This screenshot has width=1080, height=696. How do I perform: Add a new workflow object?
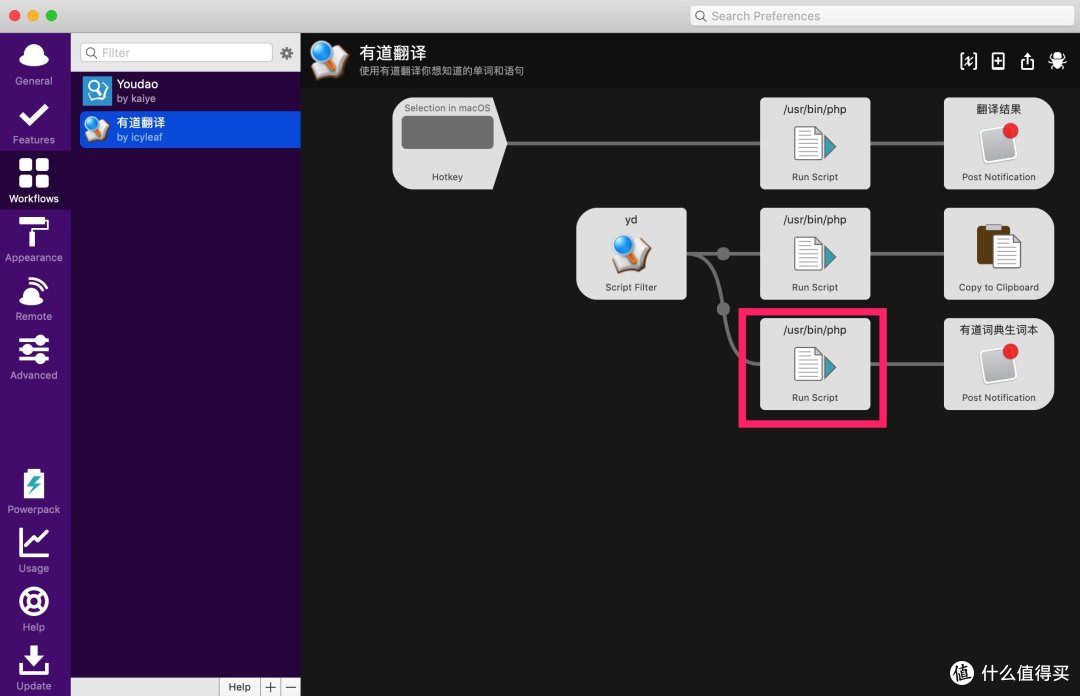click(x=998, y=61)
